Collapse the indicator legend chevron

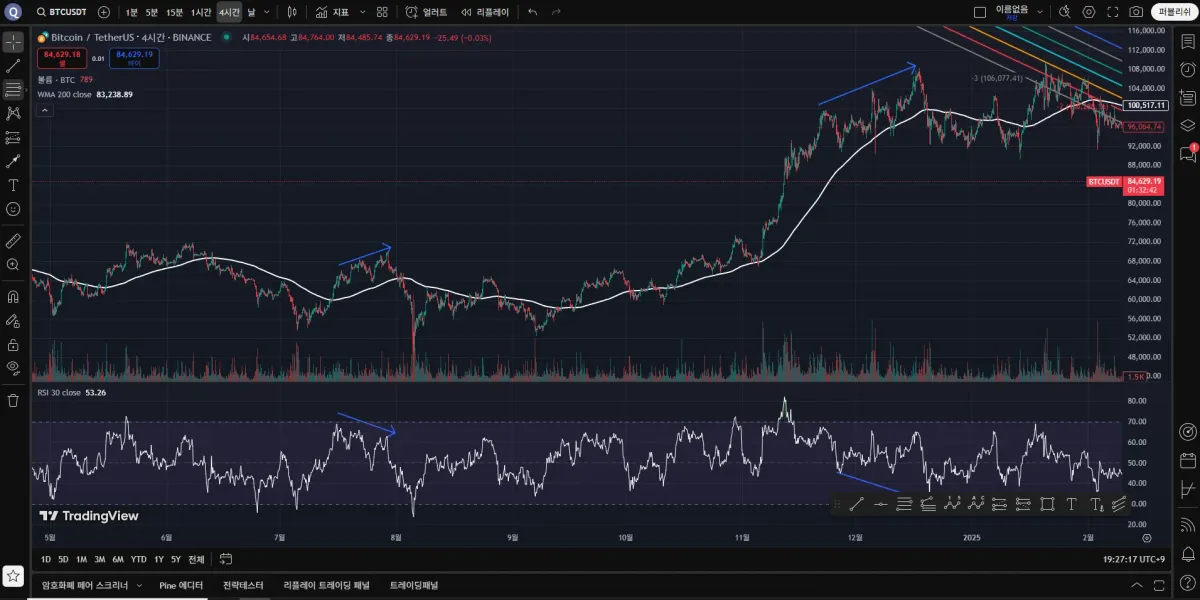(44, 111)
